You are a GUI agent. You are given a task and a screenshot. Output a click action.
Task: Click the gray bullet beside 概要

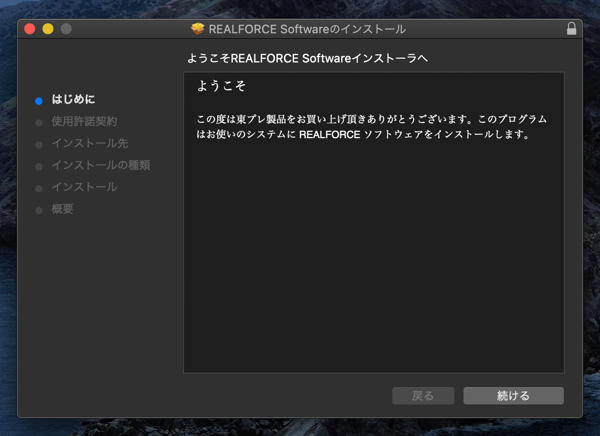click(39, 210)
